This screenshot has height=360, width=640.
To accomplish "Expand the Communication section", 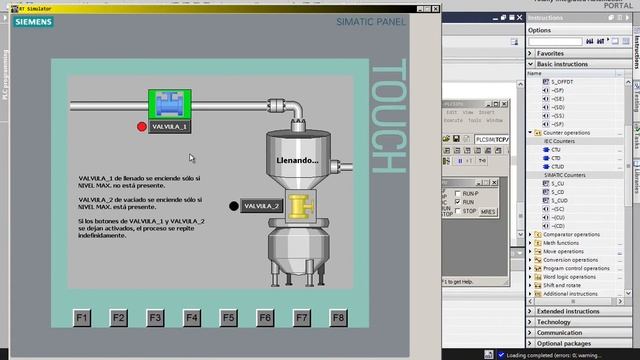I will (x=530, y=333).
